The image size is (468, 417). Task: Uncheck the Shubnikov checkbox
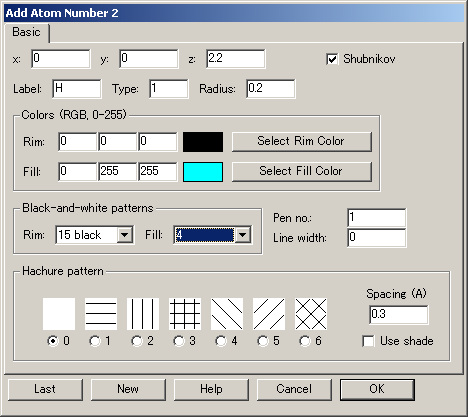[332, 59]
